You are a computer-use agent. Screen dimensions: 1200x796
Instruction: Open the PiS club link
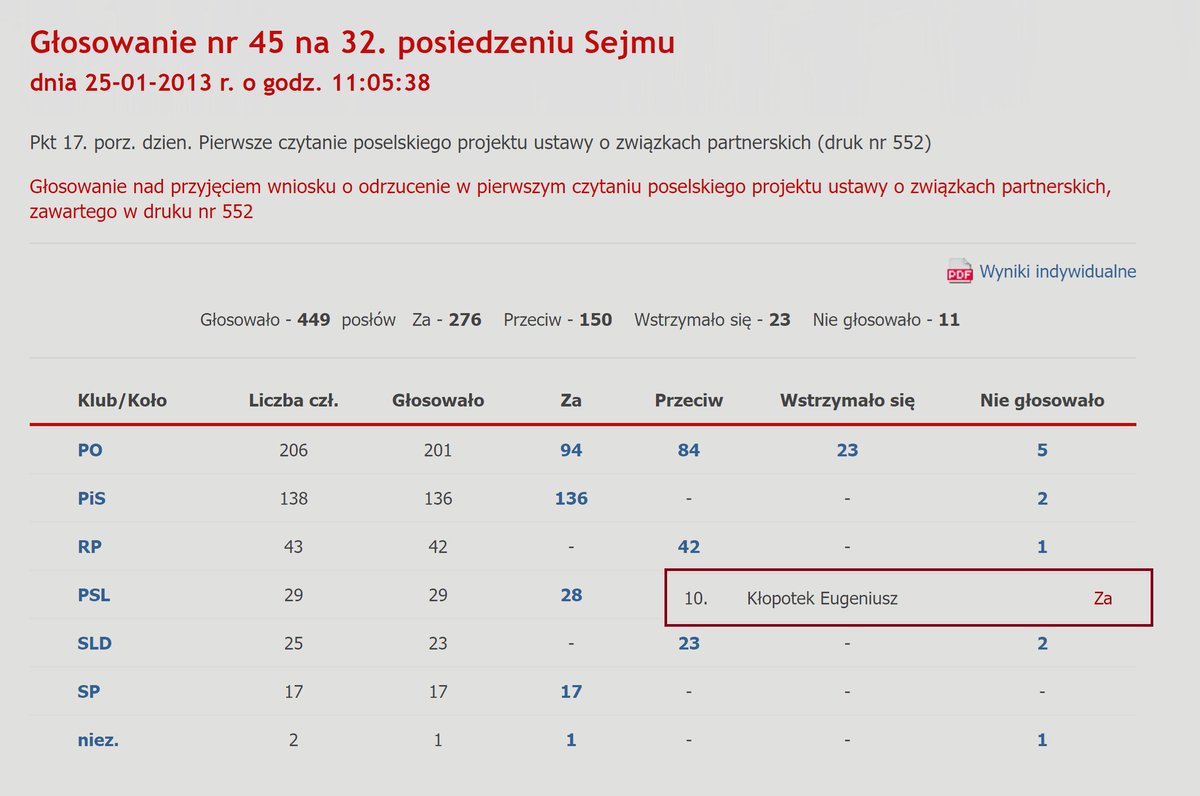(92, 498)
